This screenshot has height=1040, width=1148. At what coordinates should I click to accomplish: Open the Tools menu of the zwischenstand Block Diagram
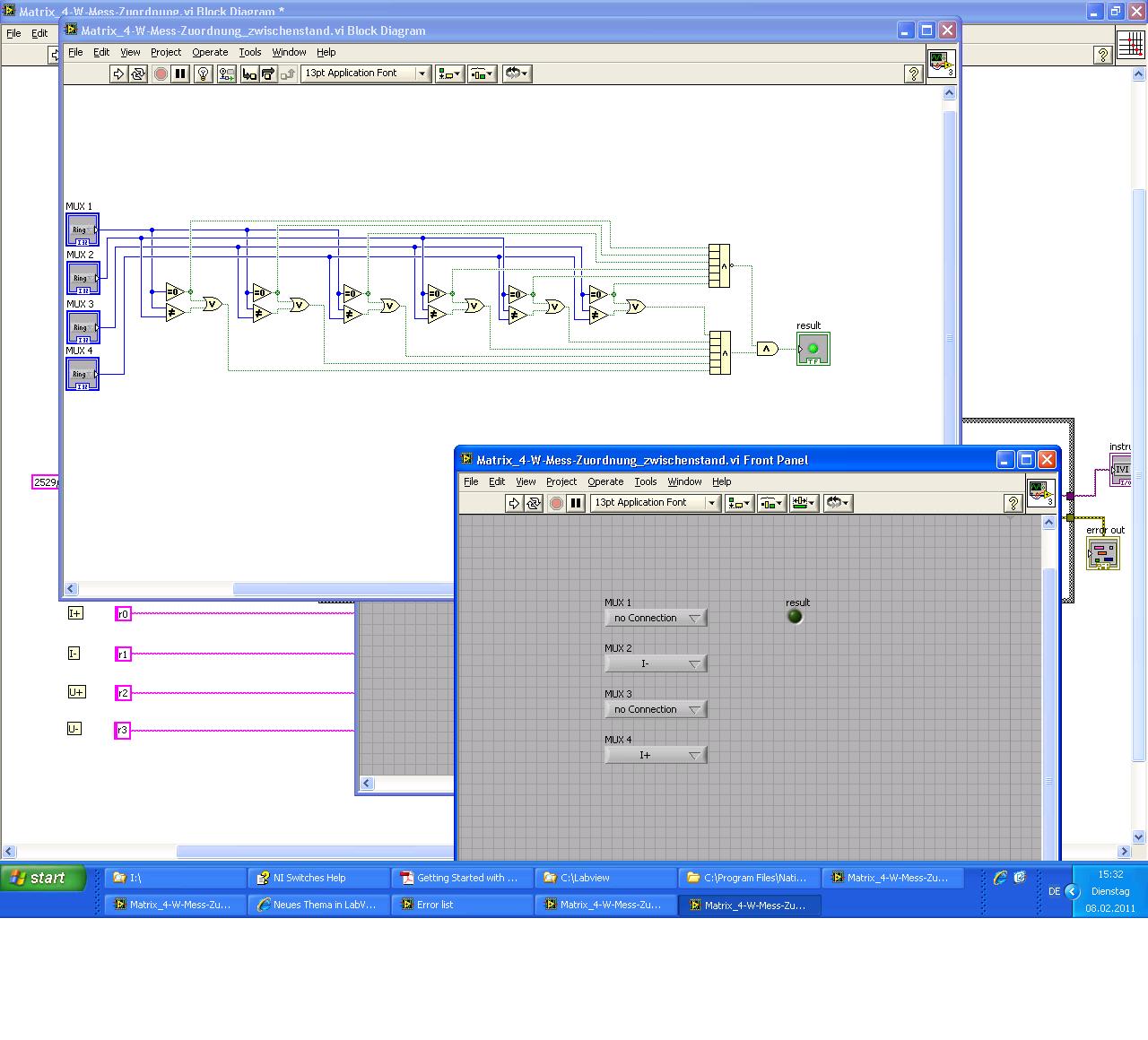250,52
